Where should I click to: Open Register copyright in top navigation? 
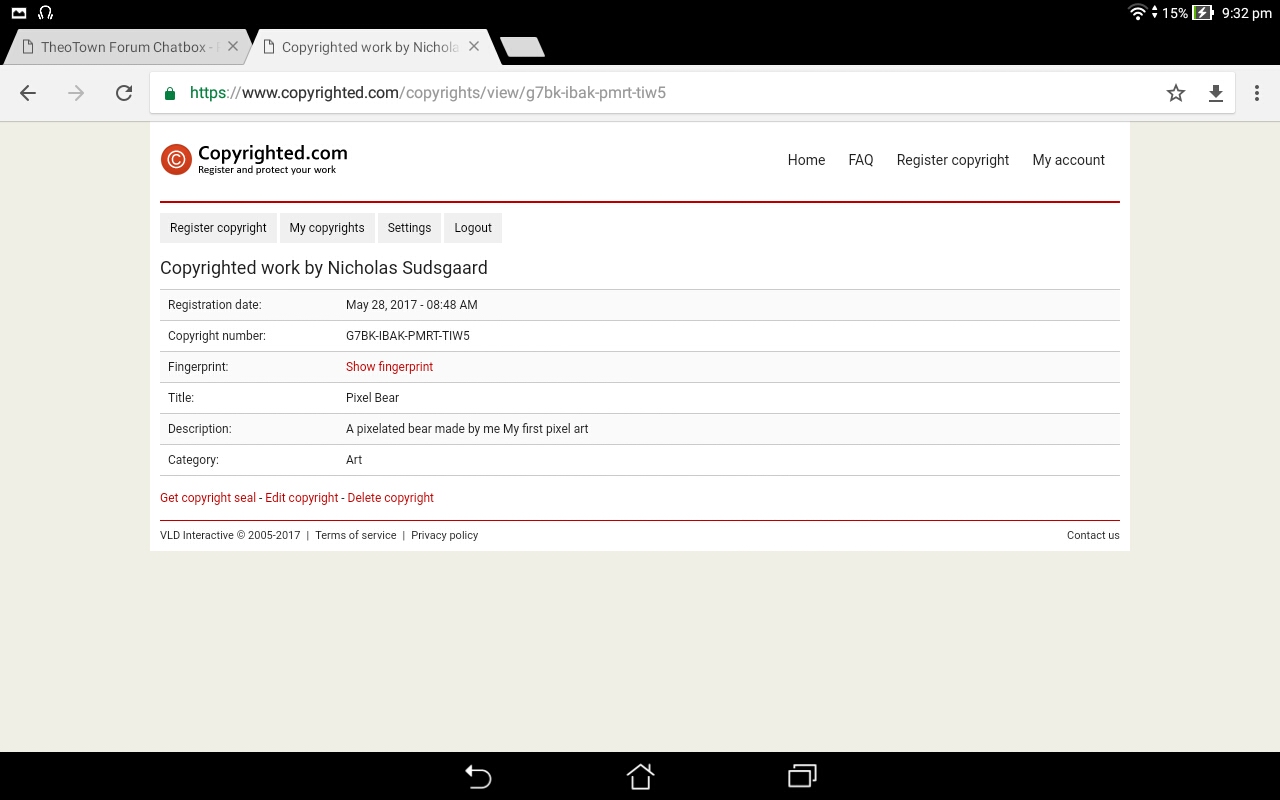coord(953,160)
